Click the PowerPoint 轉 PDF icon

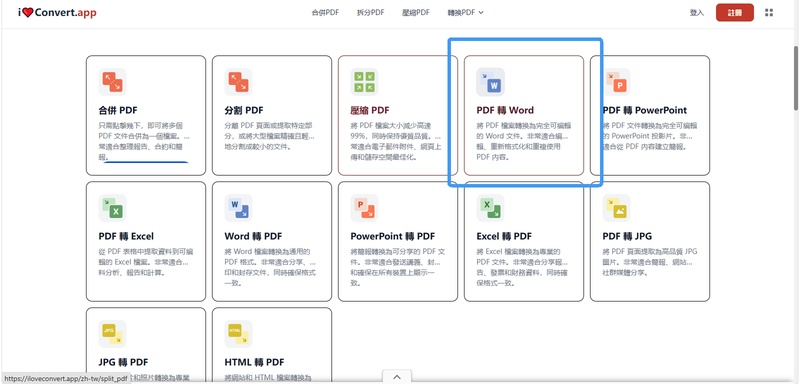pos(364,208)
